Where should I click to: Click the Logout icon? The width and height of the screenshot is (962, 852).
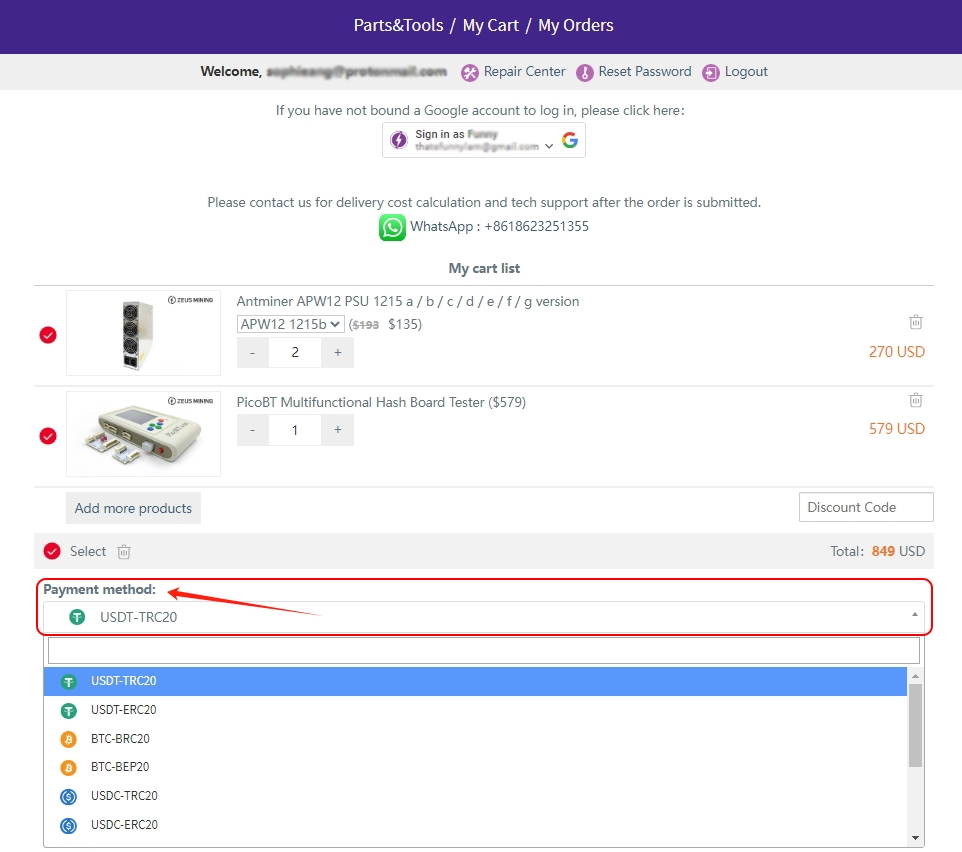coord(711,72)
